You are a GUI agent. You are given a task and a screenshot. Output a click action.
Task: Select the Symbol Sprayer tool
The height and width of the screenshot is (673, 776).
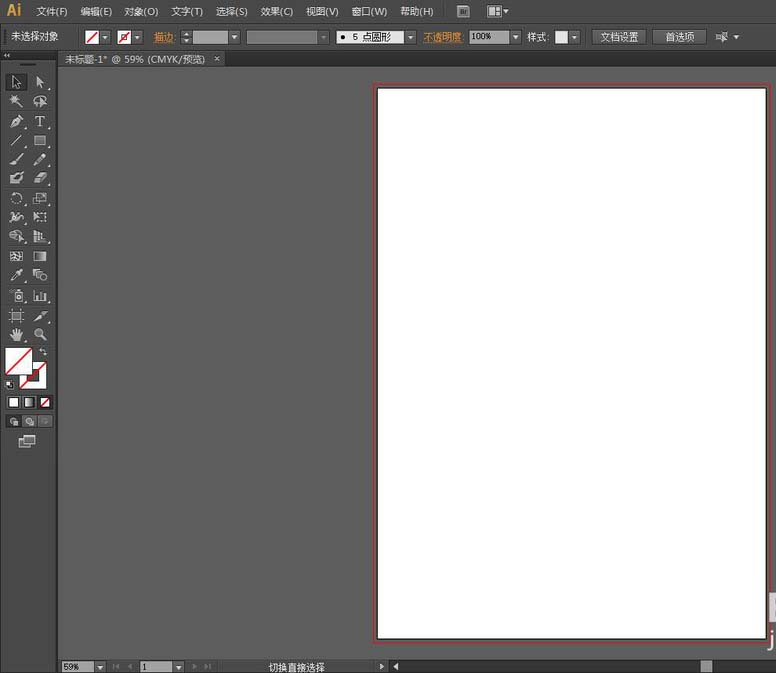[16, 296]
